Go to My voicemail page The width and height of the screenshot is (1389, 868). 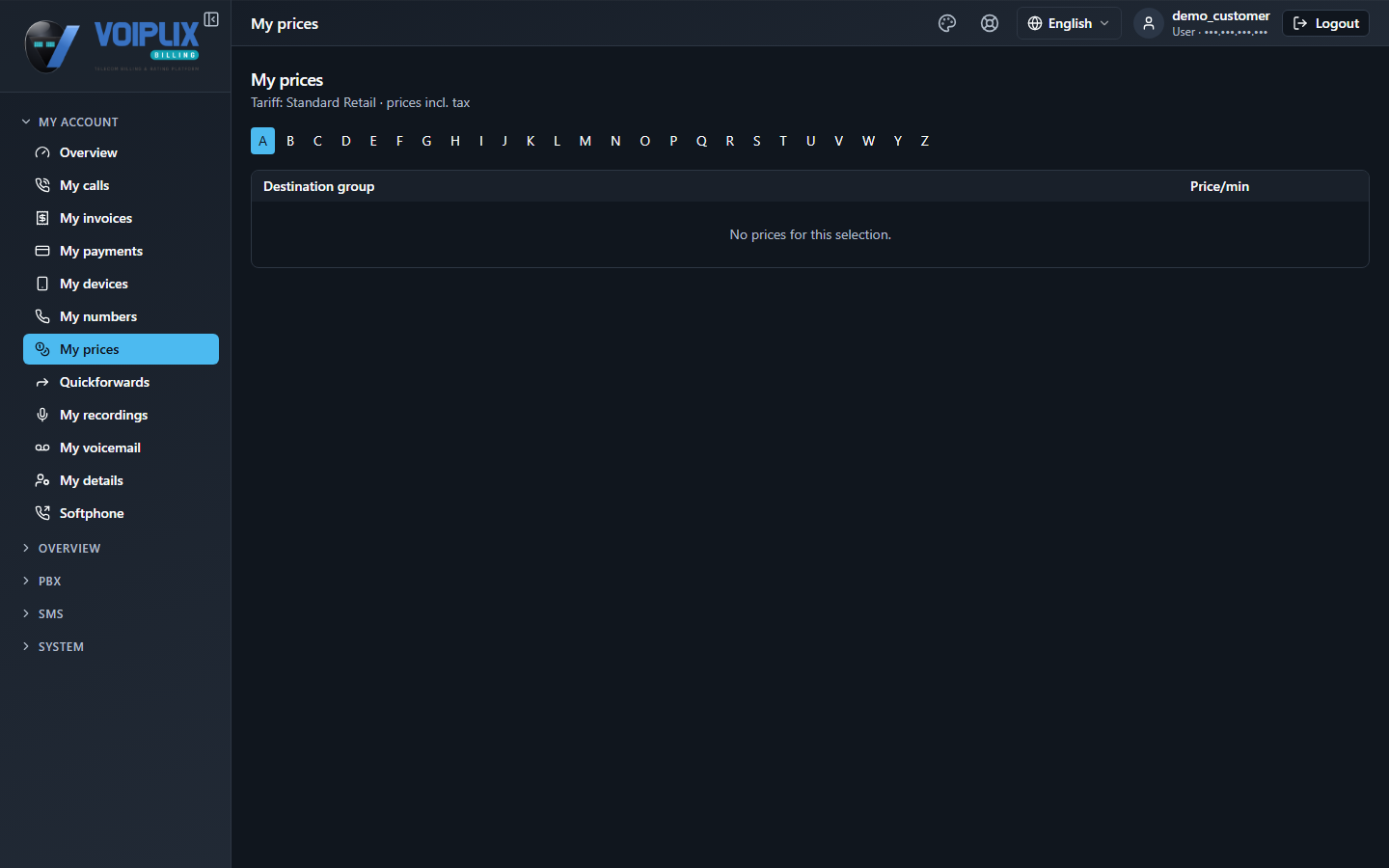[x=121, y=448]
